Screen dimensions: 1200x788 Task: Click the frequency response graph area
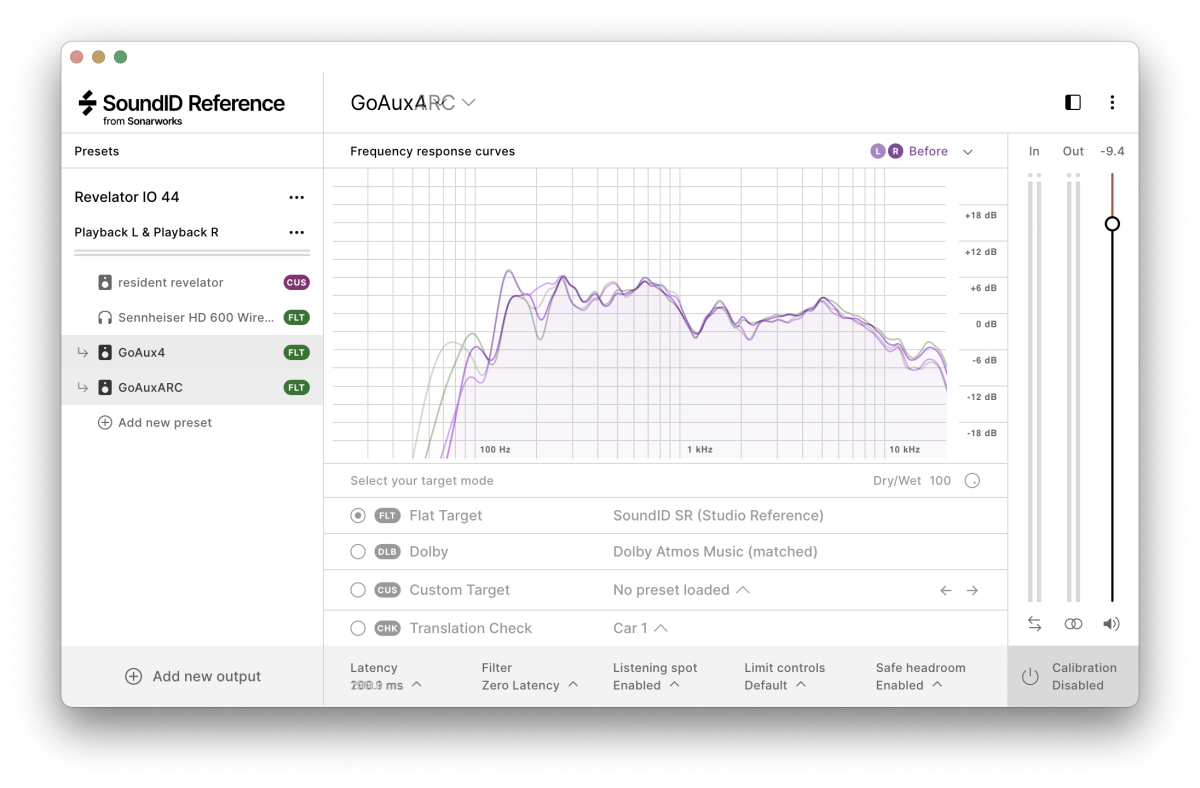[640, 313]
